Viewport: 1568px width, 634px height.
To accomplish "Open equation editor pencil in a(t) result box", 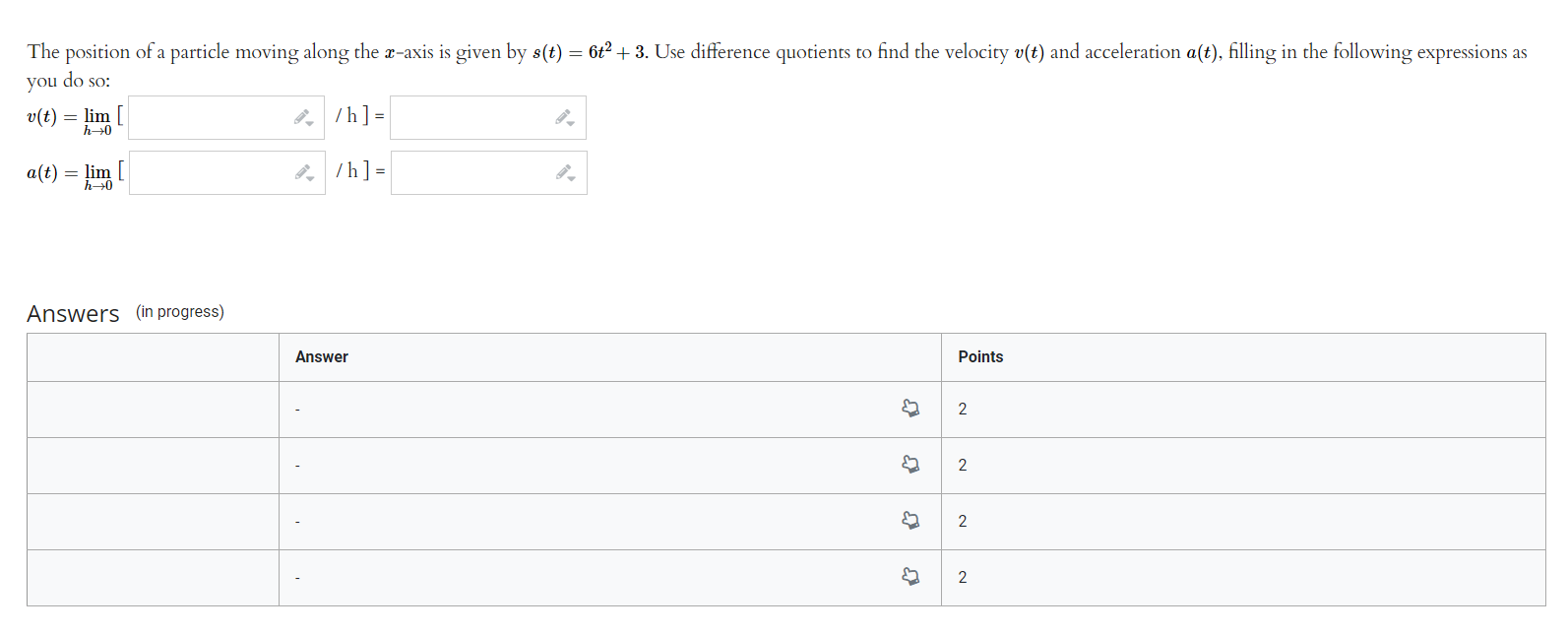I will tap(564, 173).
